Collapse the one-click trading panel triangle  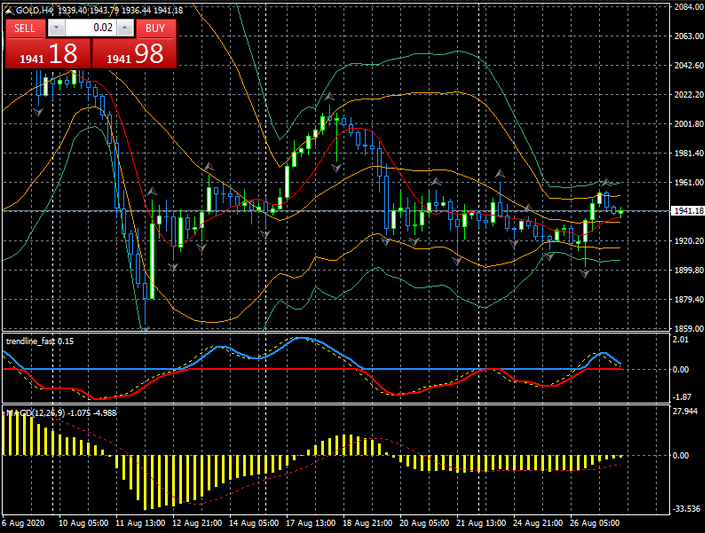click(x=9, y=10)
